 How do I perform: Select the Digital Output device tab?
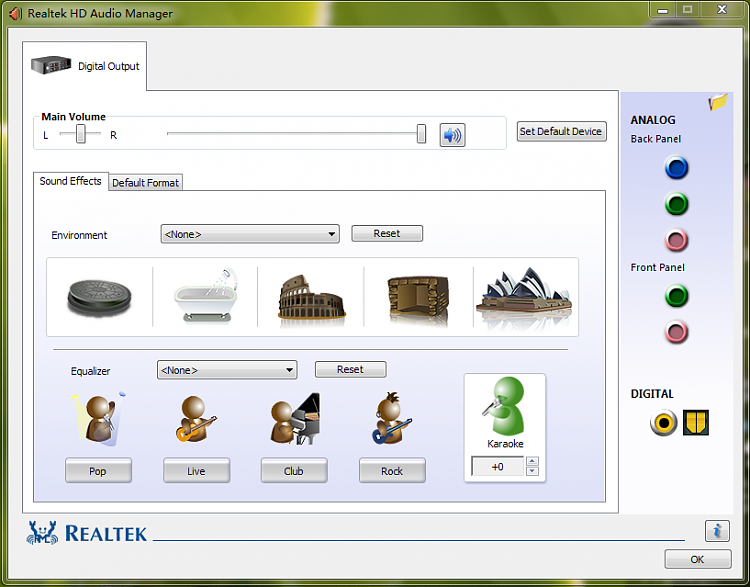85,66
